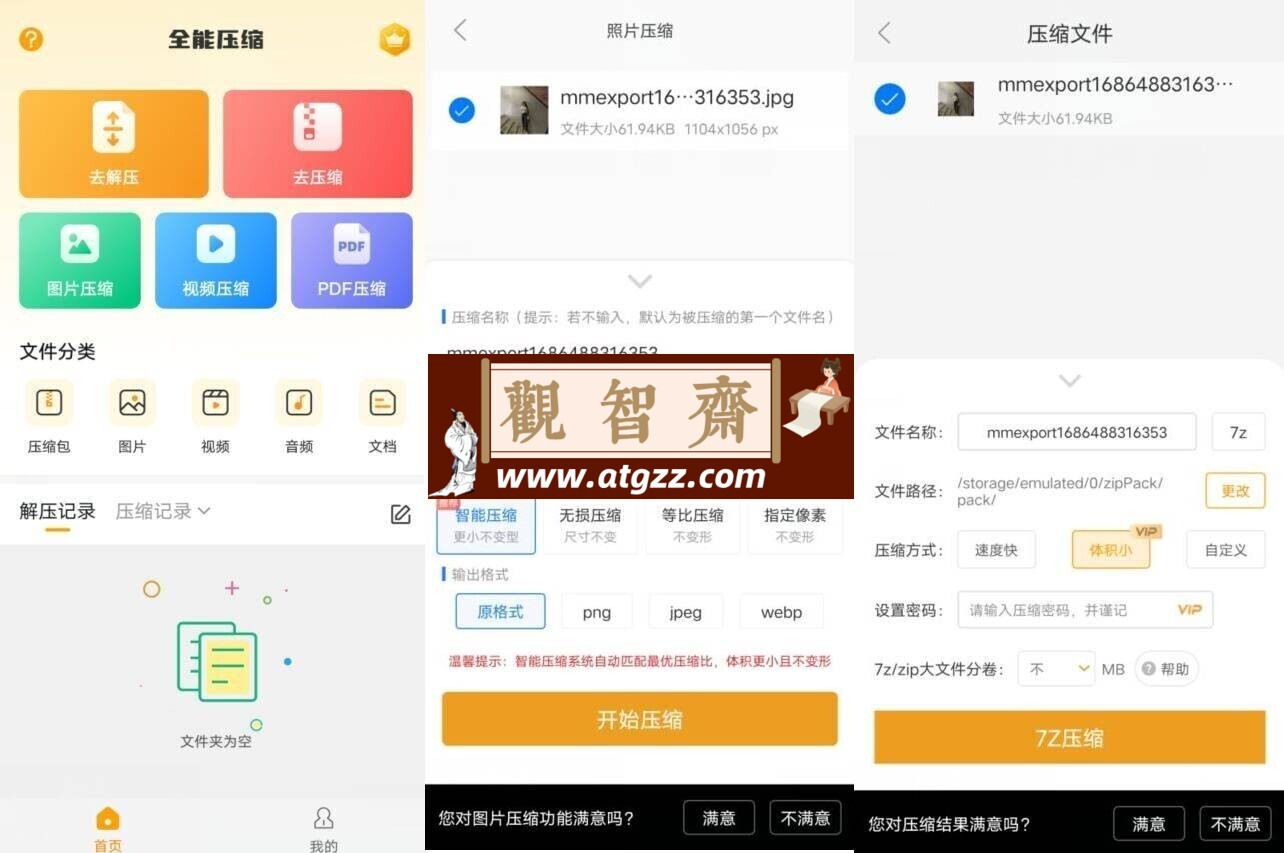Choose 指定像素 compression mode
This screenshot has width=1284, height=853.
[795, 525]
